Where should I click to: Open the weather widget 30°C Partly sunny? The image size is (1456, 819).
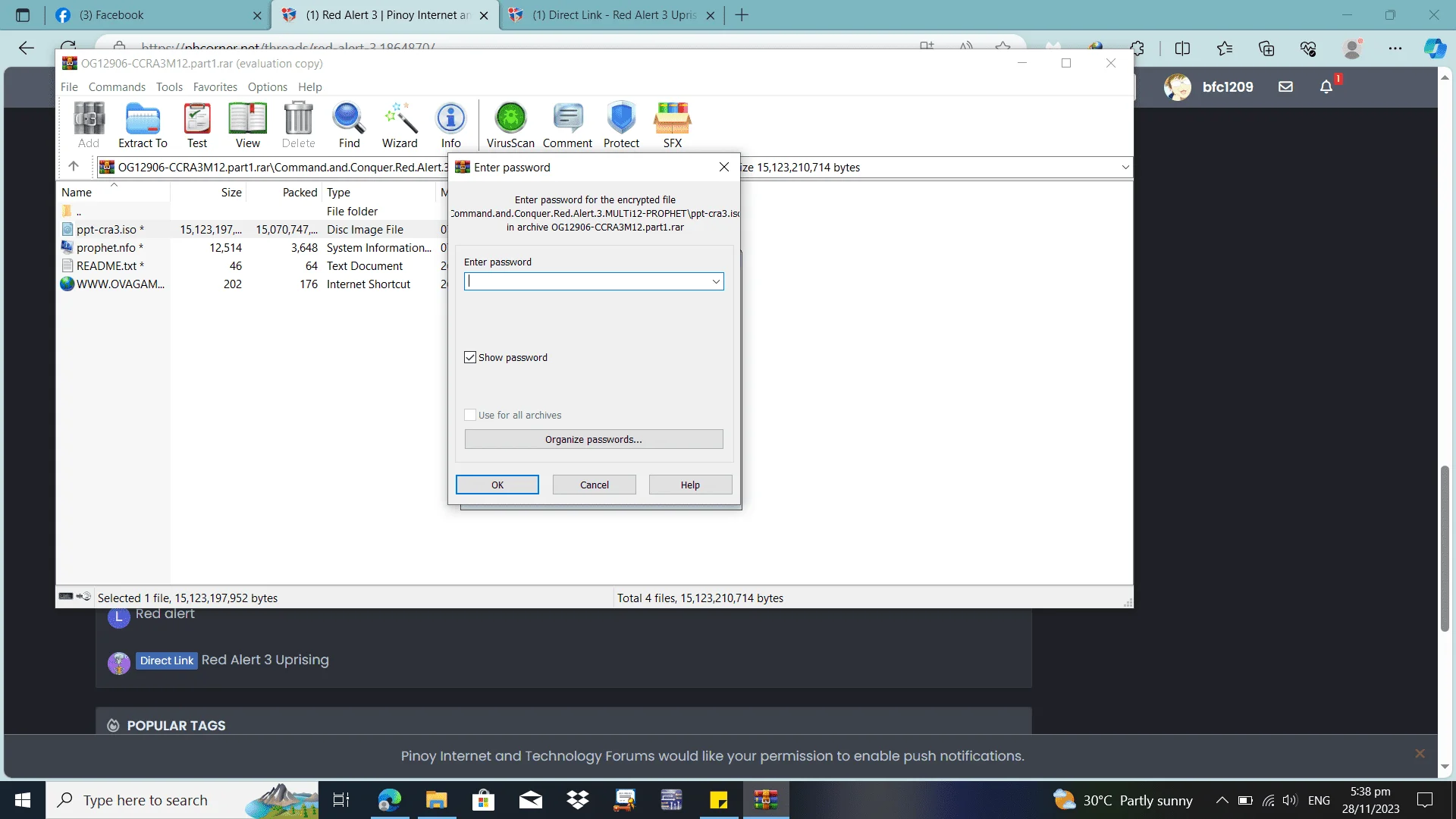pyautogui.click(x=1122, y=800)
